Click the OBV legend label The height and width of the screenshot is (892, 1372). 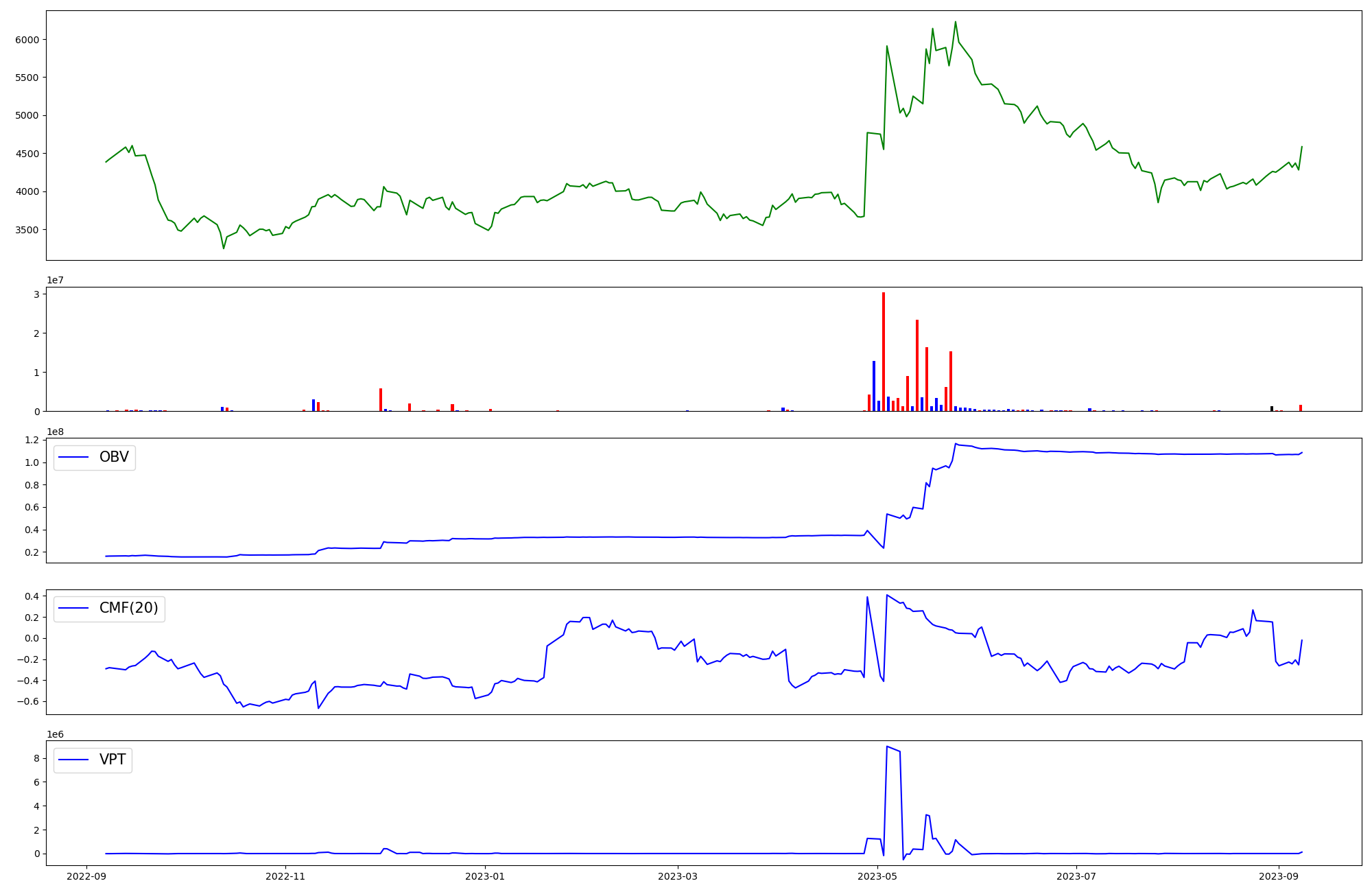tap(114, 458)
